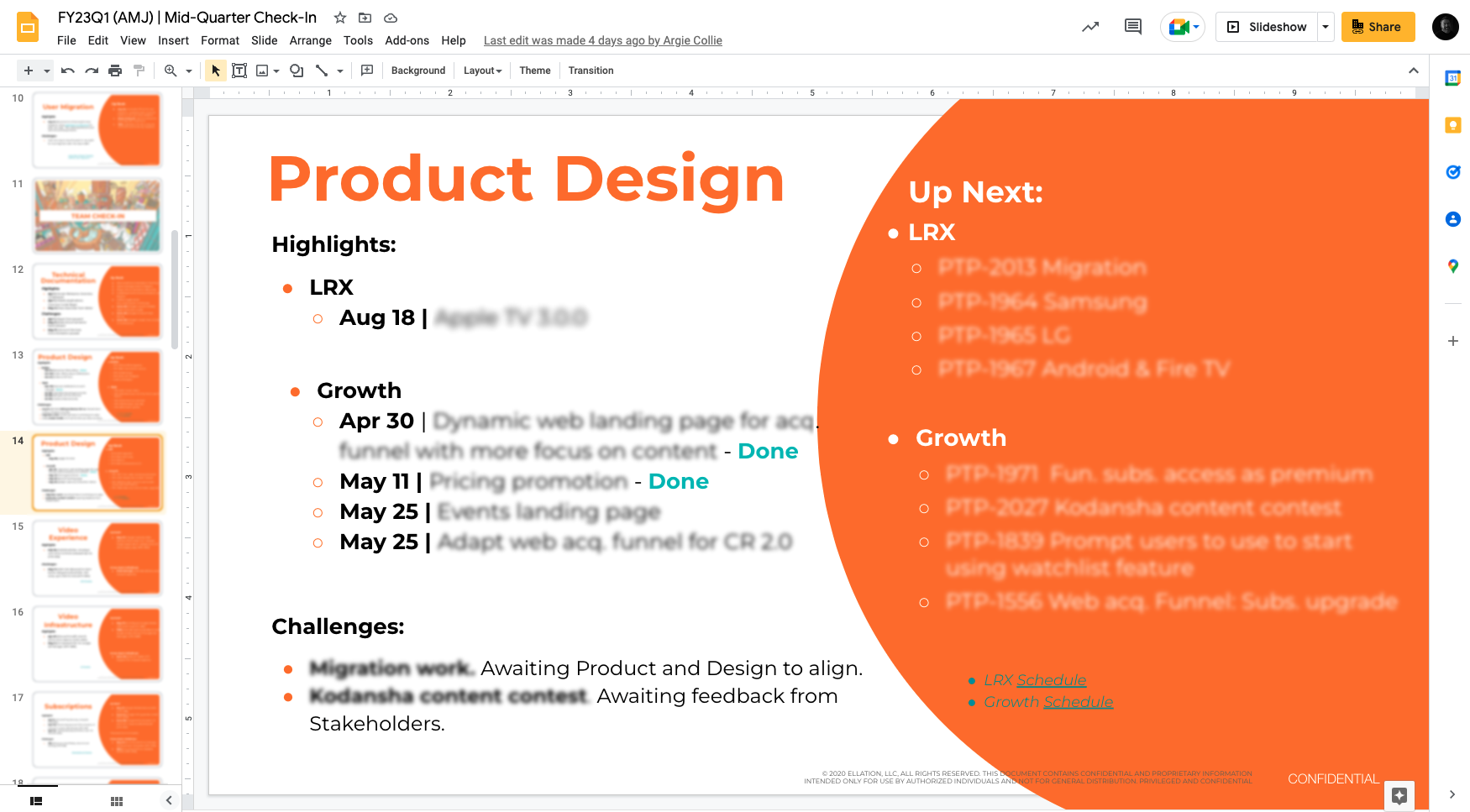Open zoom level dropdown arrow
The height and width of the screenshot is (812, 1470).
tap(189, 71)
